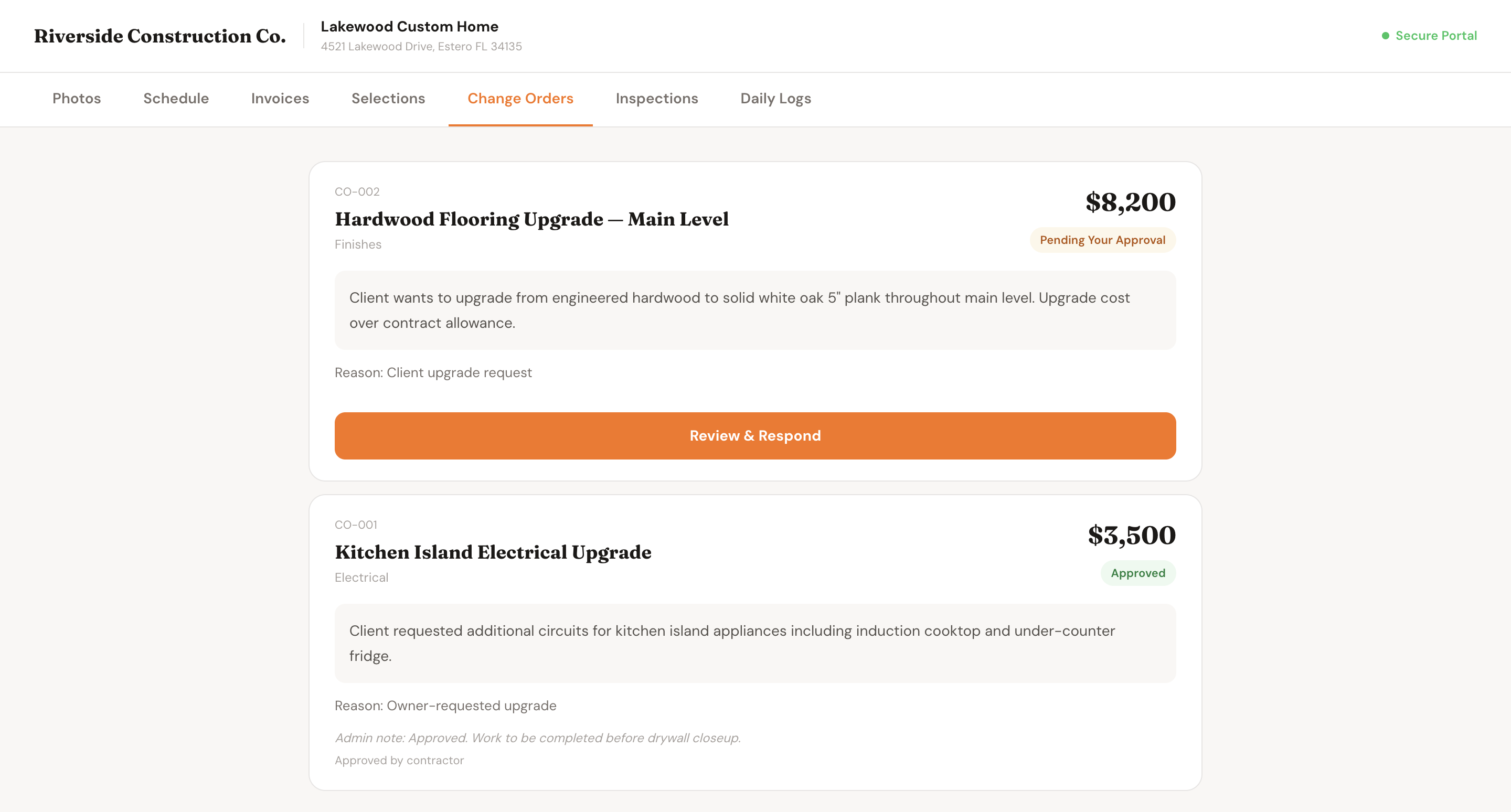This screenshot has width=1511, height=812.
Task: Click the Lakewood Custom Home project title
Action: 409,26
